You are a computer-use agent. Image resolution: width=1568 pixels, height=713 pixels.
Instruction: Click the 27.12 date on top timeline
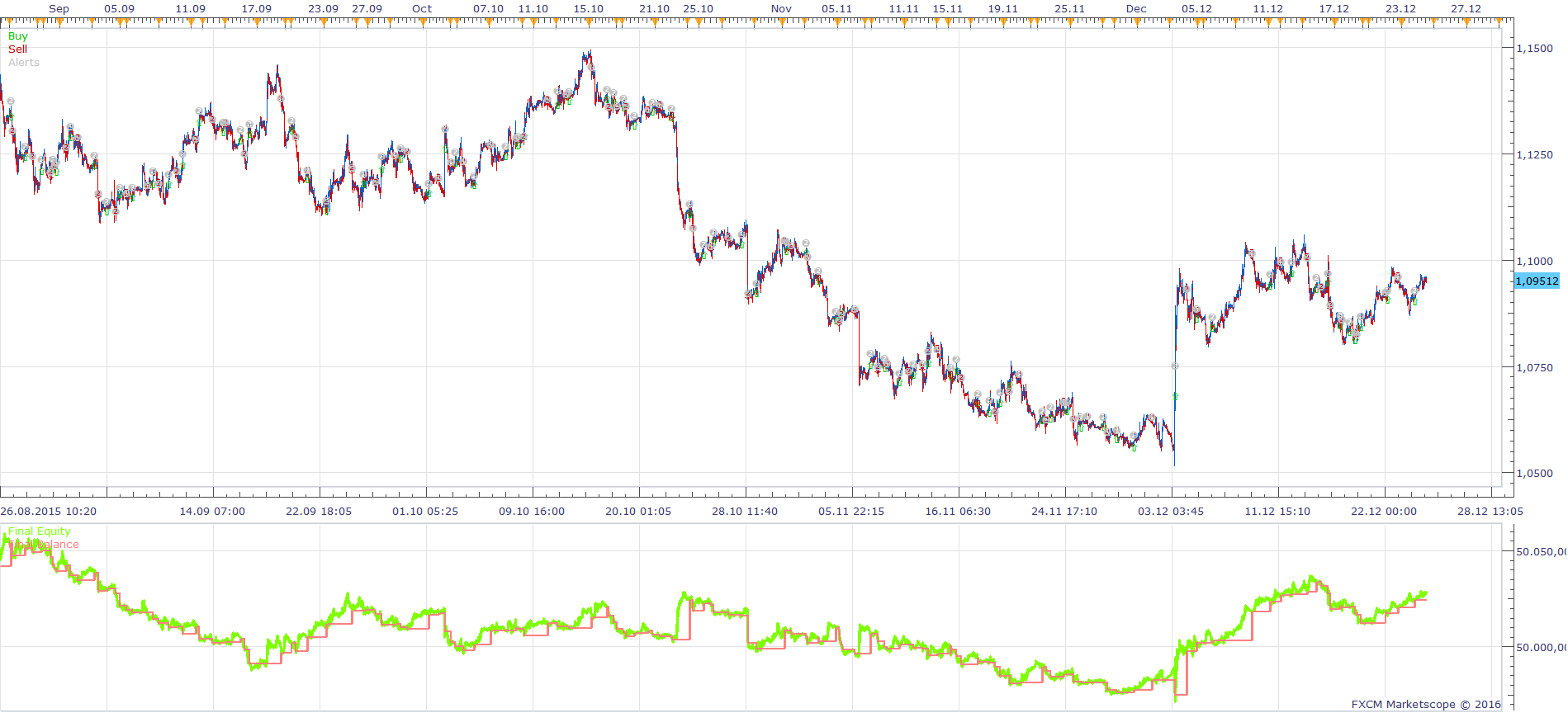[1466, 9]
